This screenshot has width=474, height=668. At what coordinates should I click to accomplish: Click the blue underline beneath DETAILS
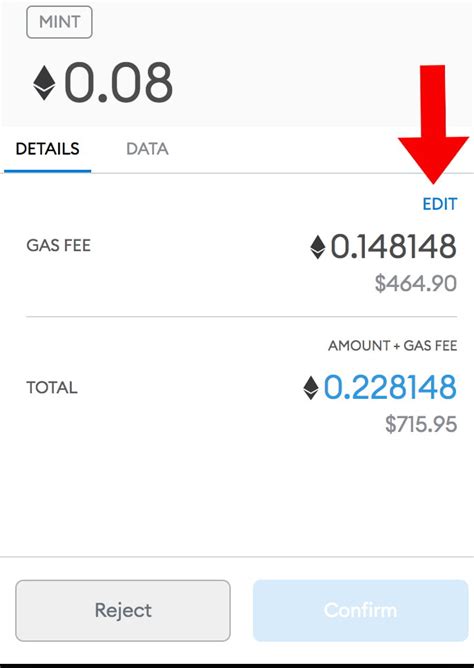pyautogui.click(x=47, y=171)
